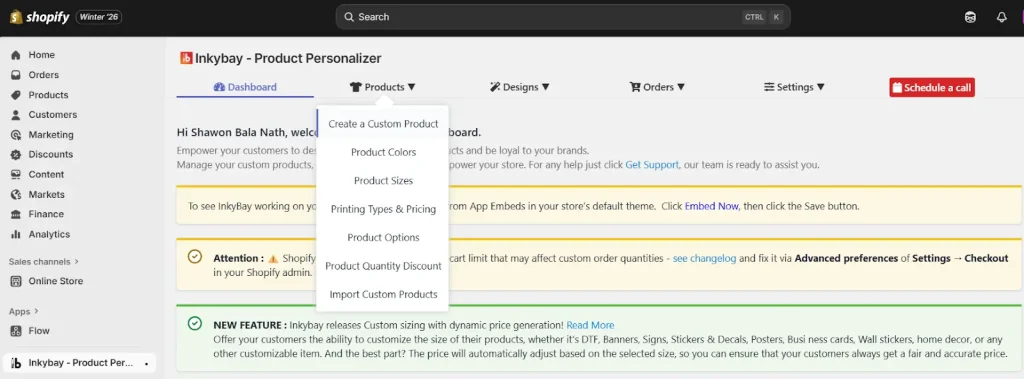Open the Designs dropdown arrow
Viewport: 1024px width, 379px height.
(546, 87)
